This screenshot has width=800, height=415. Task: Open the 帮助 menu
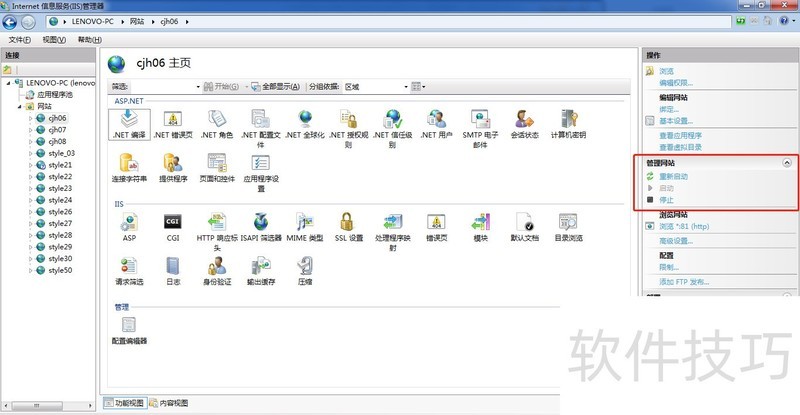[x=90, y=40]
